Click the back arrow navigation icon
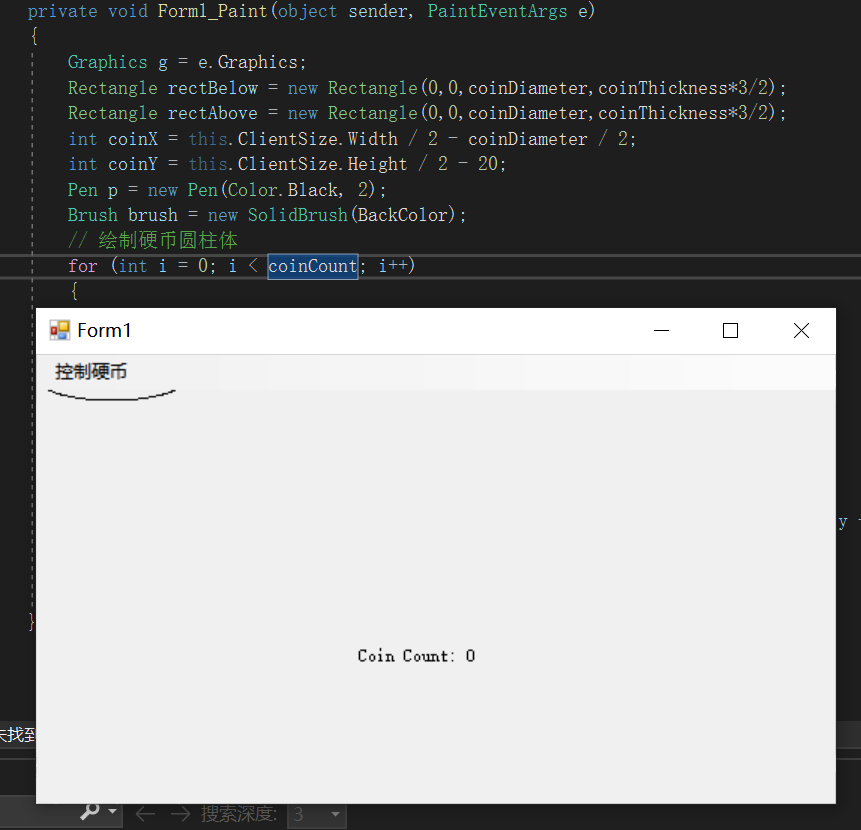The height and width of the screenshot is (830, 861). [x=145, y=814]
